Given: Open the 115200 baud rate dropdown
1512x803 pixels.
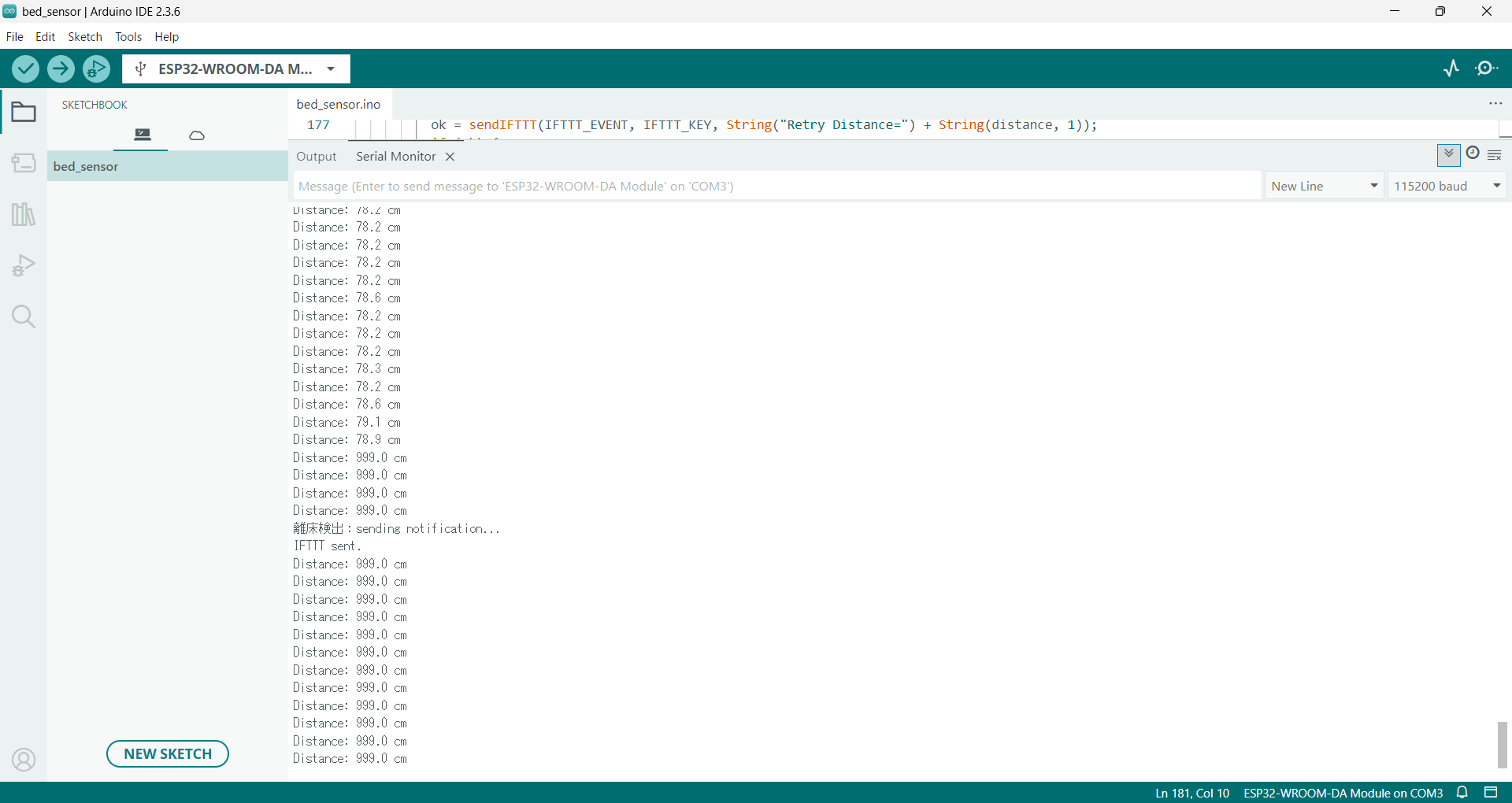Looking at the screenshot, I should click(1447, 187).
